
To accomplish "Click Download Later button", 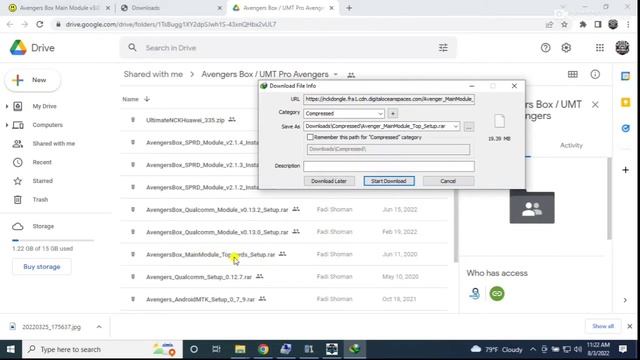I will tap(329, 181).
